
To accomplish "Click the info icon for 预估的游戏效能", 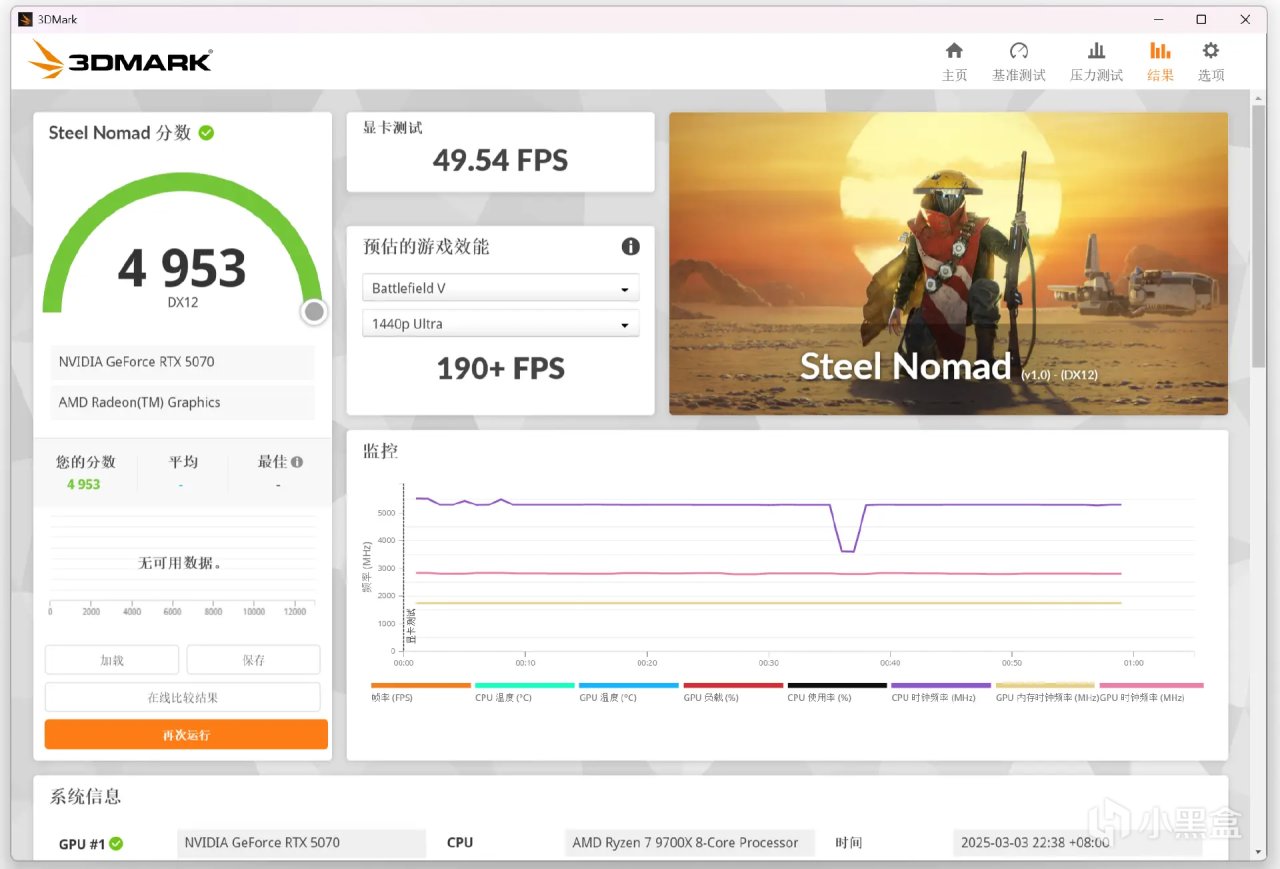I will [630, 246].
